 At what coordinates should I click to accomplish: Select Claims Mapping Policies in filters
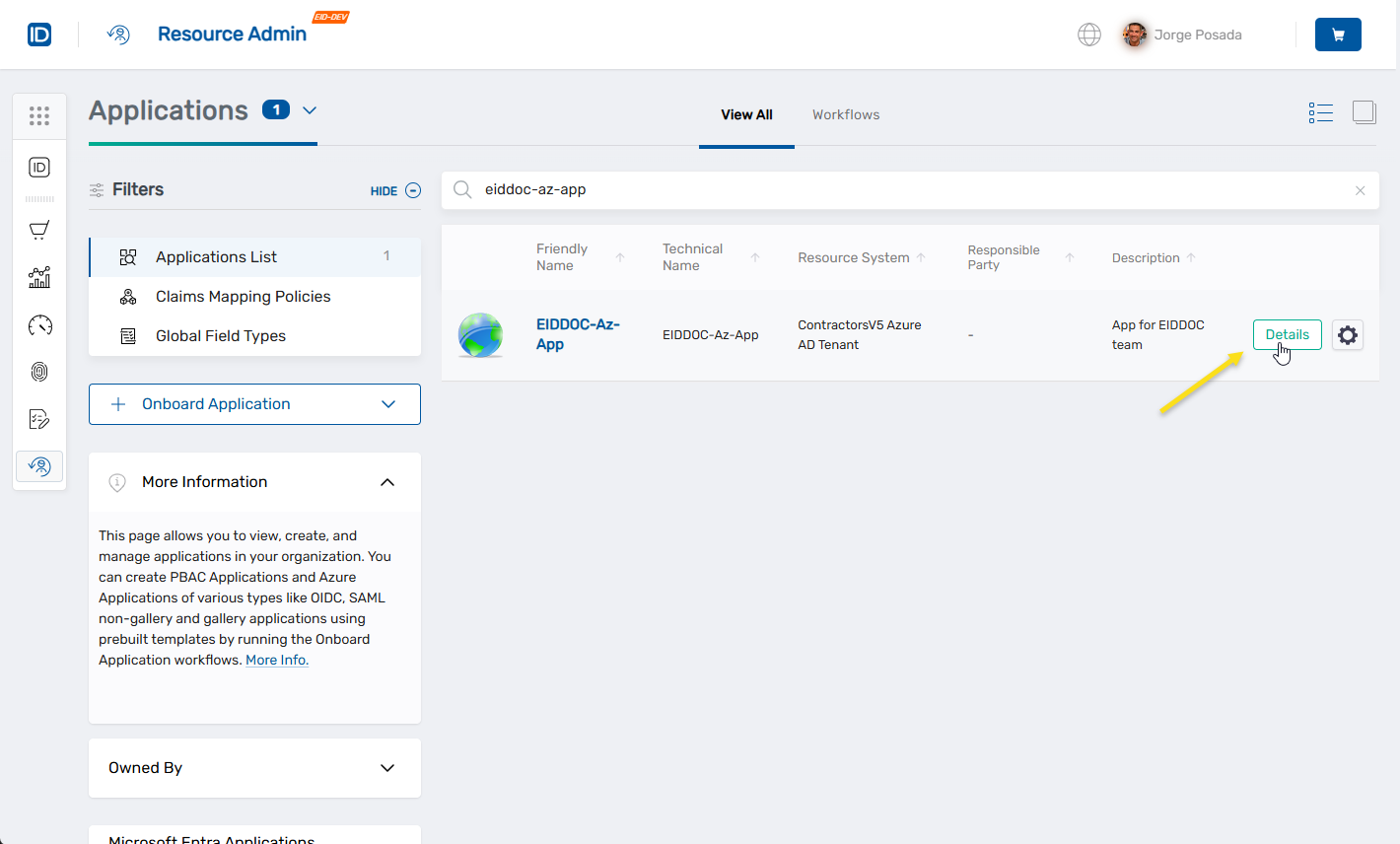click(243, 297)
